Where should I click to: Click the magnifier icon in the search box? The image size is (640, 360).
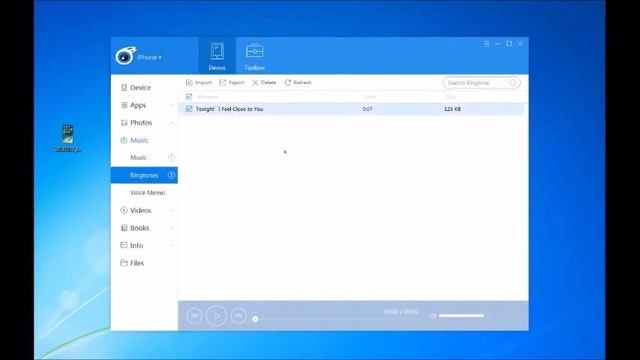point(513,83)
